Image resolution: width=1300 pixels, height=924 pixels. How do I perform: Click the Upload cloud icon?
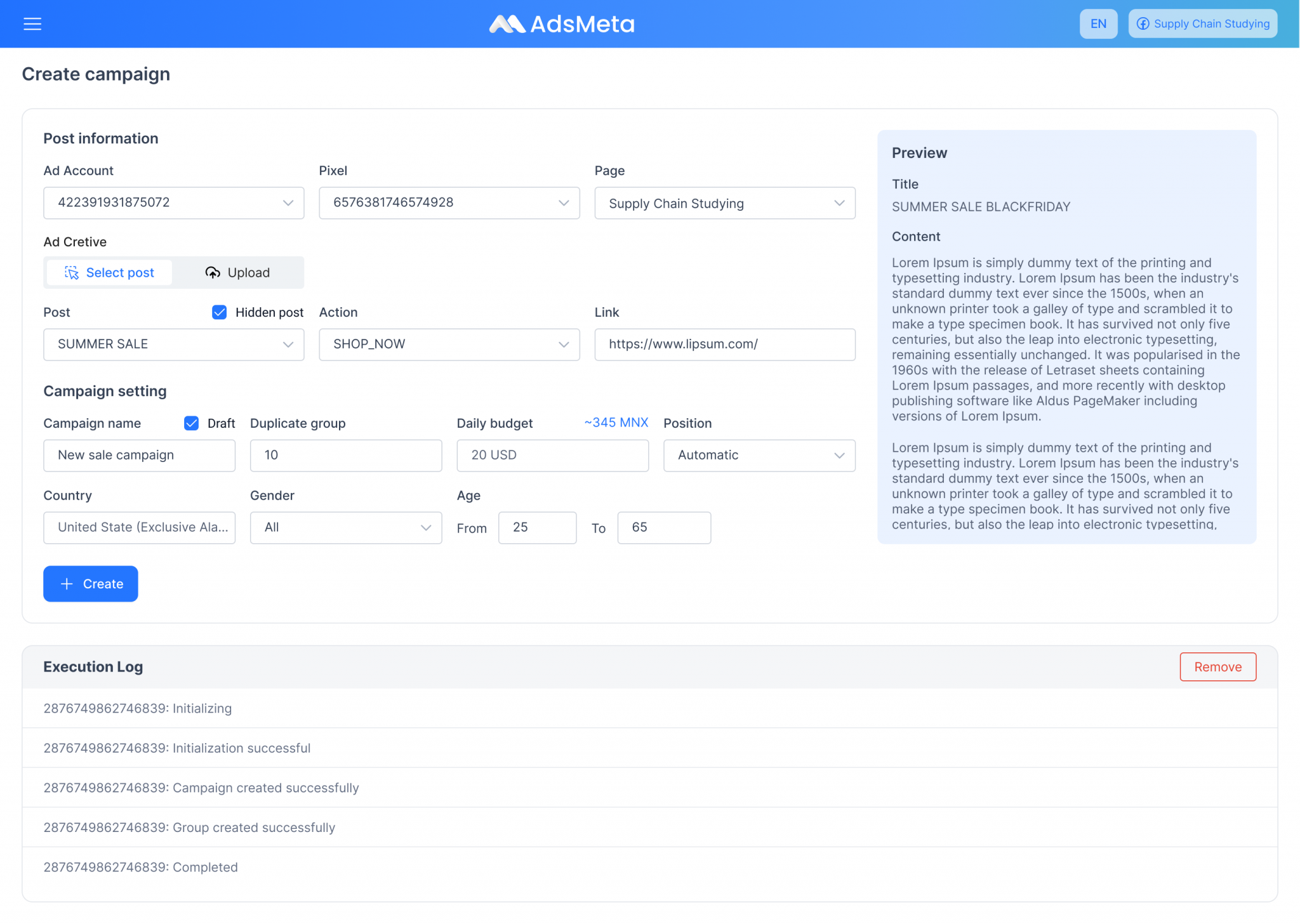click(x=213, y=273)
